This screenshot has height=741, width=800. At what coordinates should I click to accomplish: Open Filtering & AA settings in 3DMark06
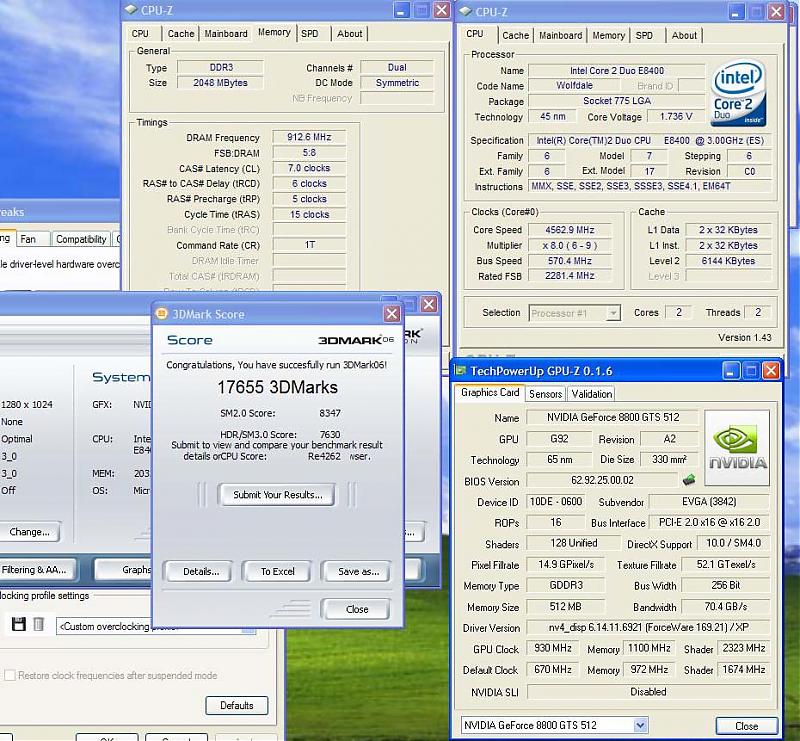click(x=36, y=570)
